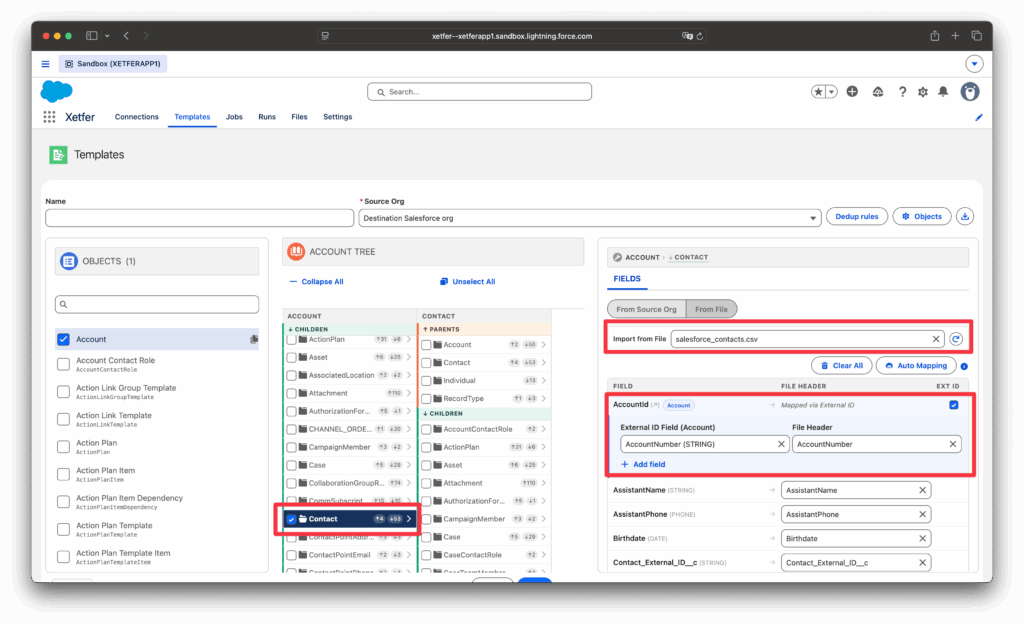
Task: Open the Salesforce app launcher grid icon
Action: point(49,117)
